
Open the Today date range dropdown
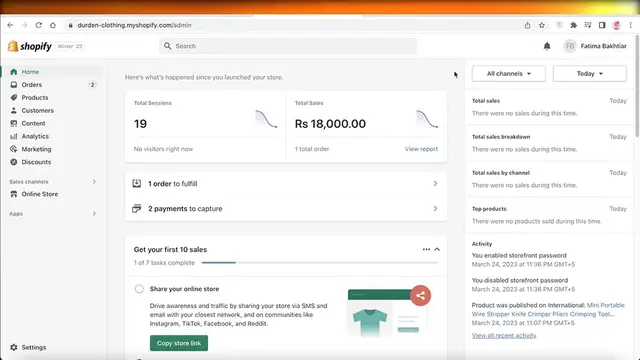tap(589, 73)
